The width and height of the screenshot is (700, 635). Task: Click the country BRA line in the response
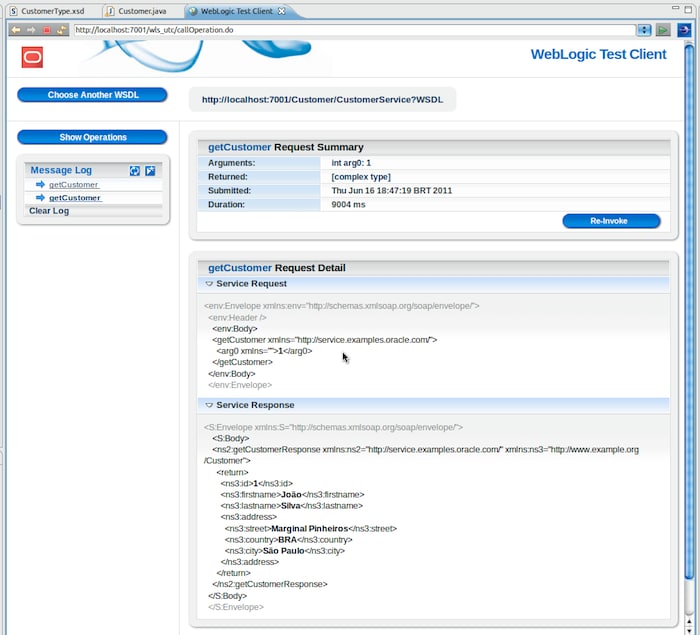coord(288,540)
